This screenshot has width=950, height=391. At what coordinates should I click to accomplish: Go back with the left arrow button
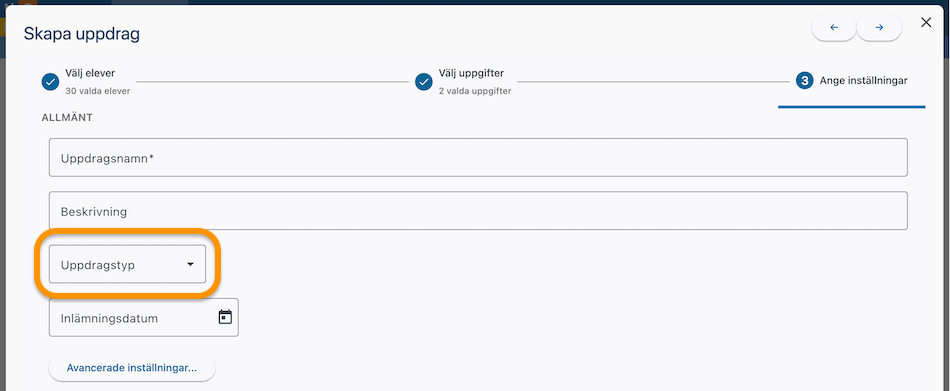[x=834, y=28]
